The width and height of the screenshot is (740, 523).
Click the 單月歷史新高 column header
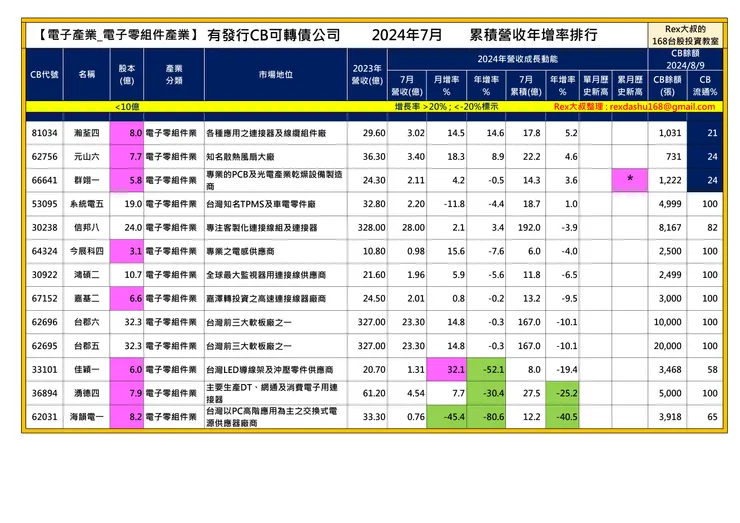coord(596,85)
